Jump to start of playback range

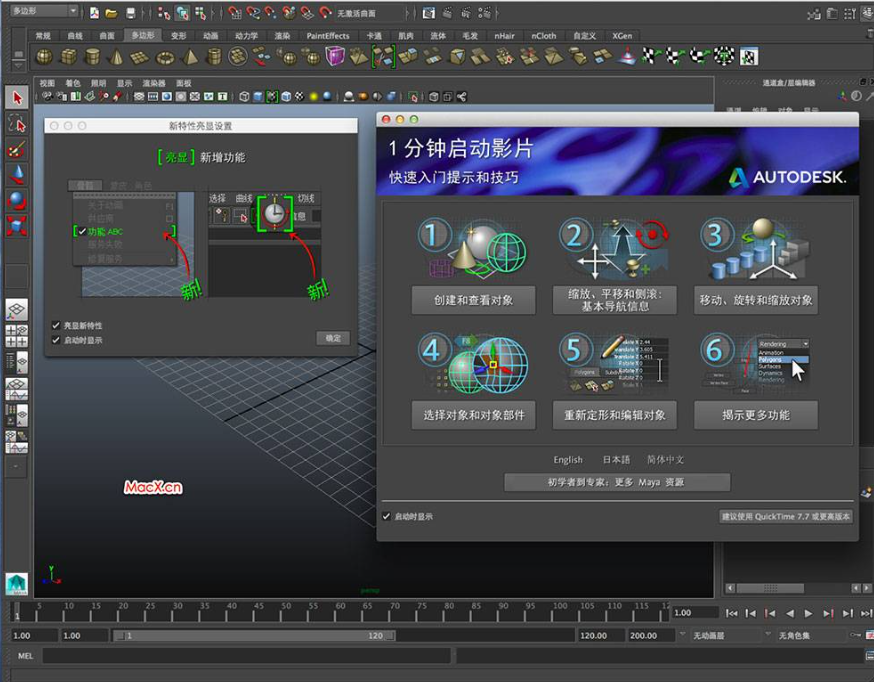732,613
